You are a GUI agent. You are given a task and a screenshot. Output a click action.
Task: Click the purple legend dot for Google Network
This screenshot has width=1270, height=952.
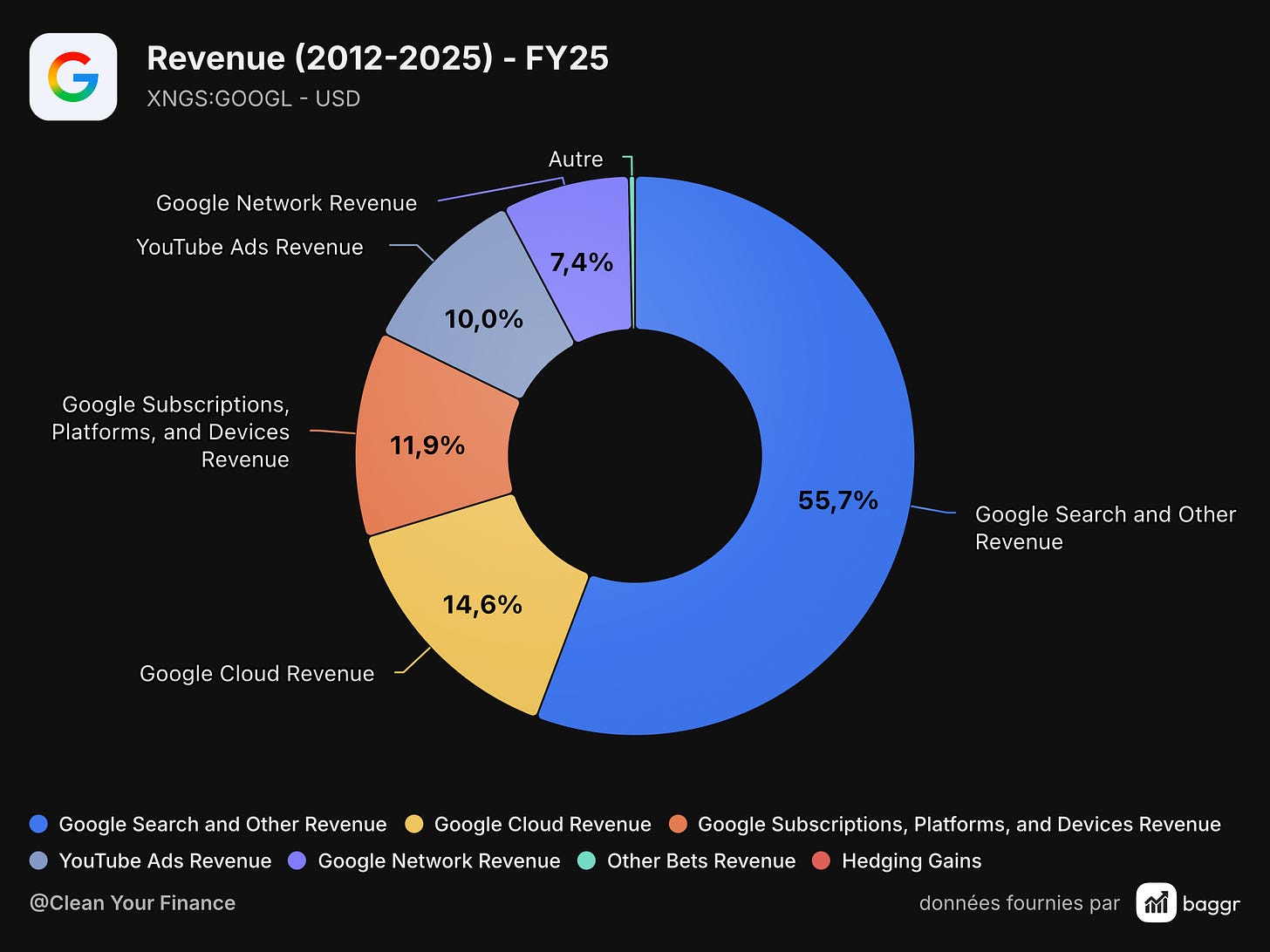click(297, 860)
